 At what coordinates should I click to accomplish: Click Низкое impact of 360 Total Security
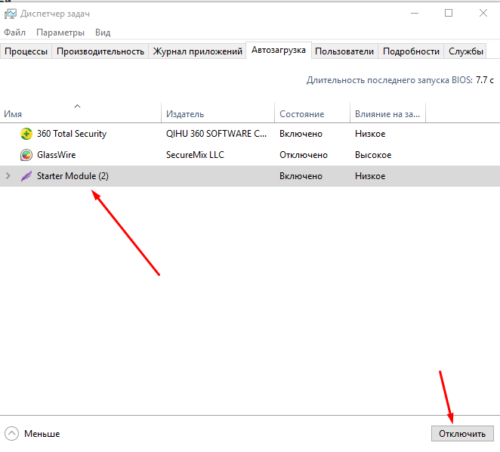coord(370,134)
